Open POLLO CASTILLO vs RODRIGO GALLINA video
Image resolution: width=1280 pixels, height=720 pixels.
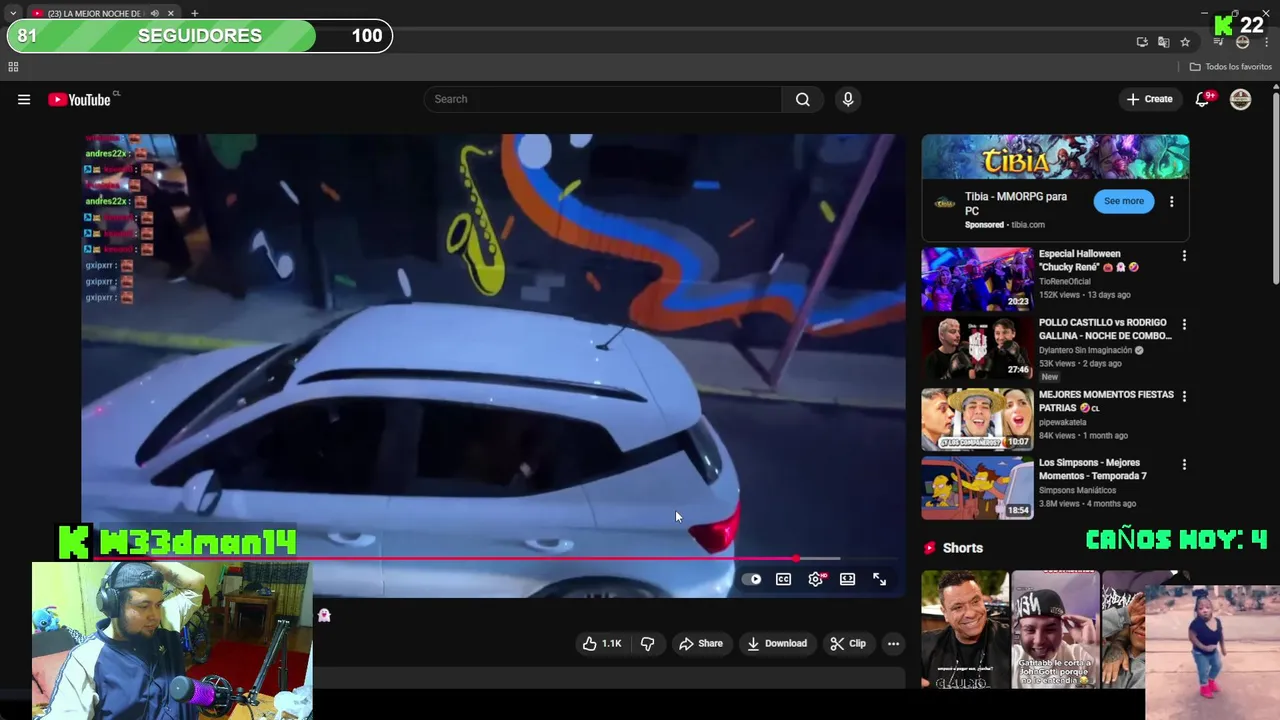point(977,348)
